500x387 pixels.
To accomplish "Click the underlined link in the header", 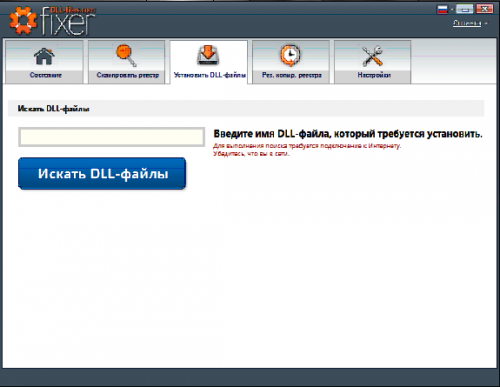I will point(467,23).
